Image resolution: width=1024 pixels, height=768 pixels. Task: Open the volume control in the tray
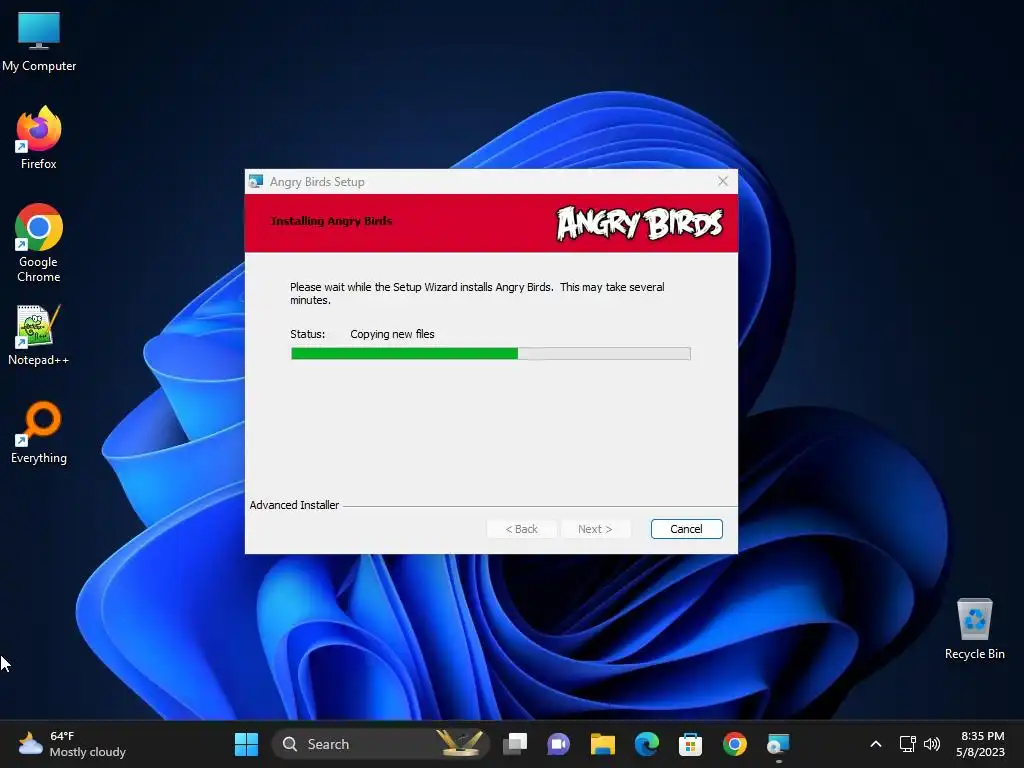point(932,744)
